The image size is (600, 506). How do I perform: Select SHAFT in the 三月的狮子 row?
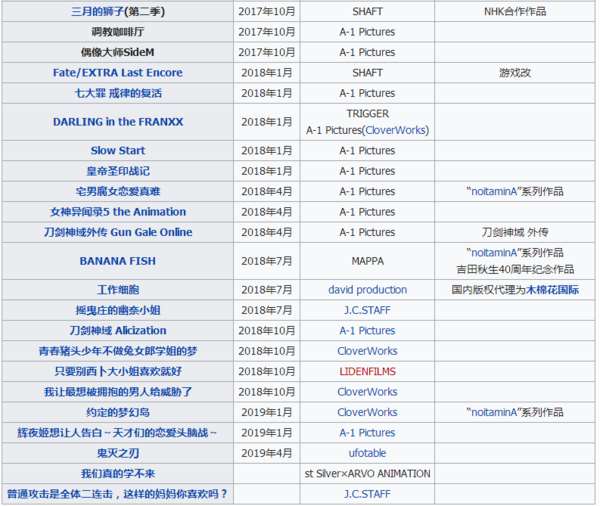[367, 11]
